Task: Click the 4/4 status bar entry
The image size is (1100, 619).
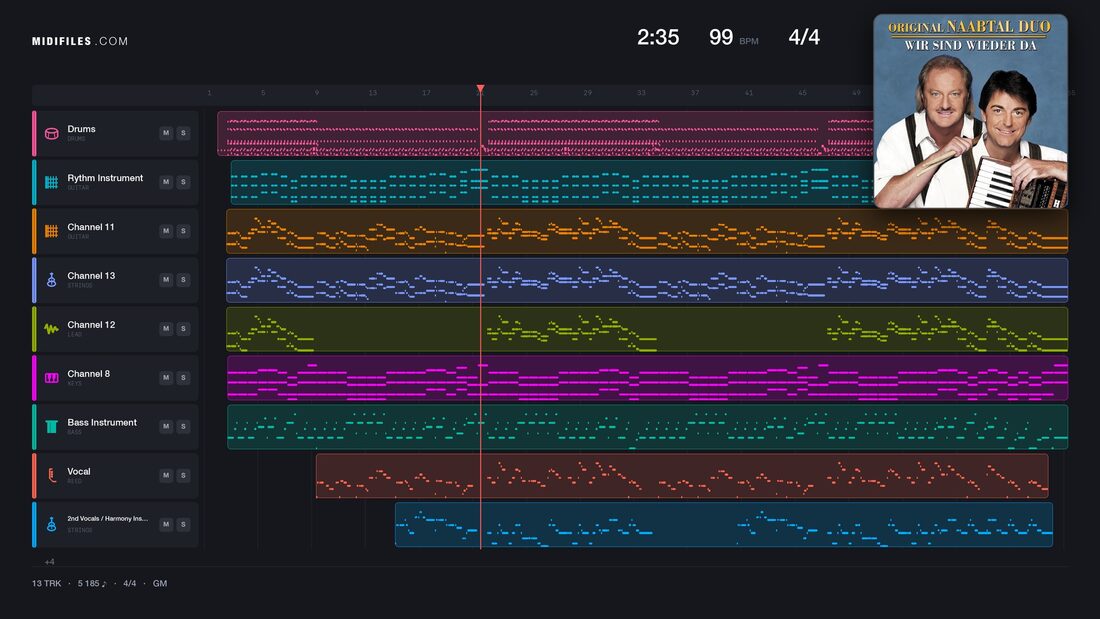Action: click(130, 583)
